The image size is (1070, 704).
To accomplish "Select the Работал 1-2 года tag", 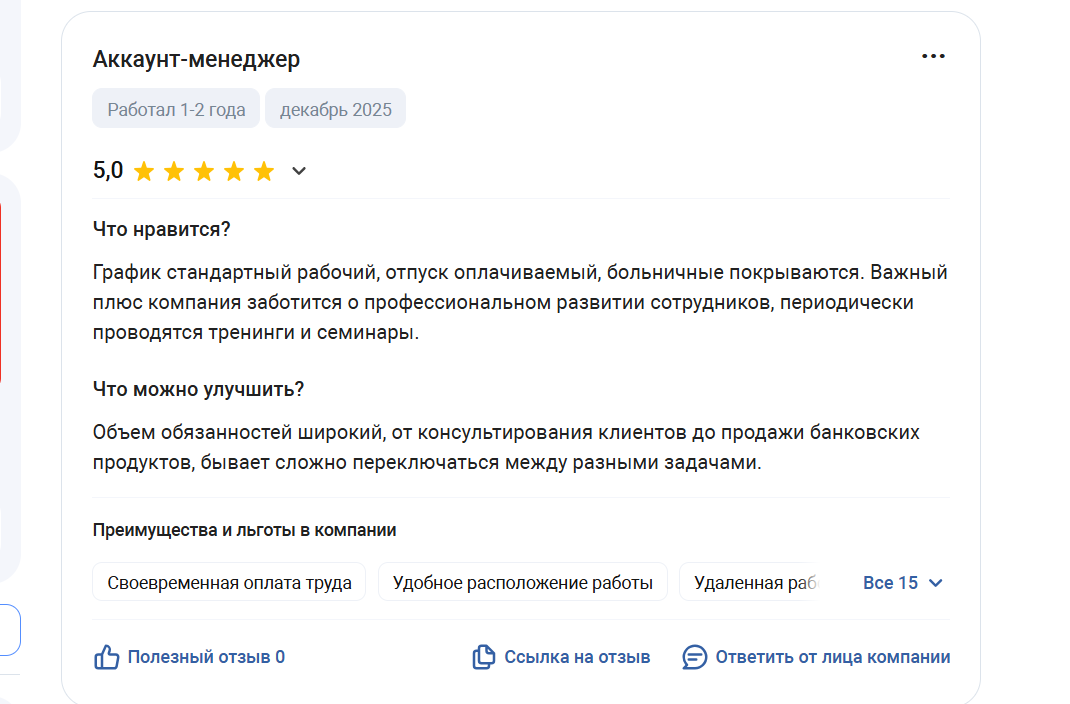I will coord(176,110).
